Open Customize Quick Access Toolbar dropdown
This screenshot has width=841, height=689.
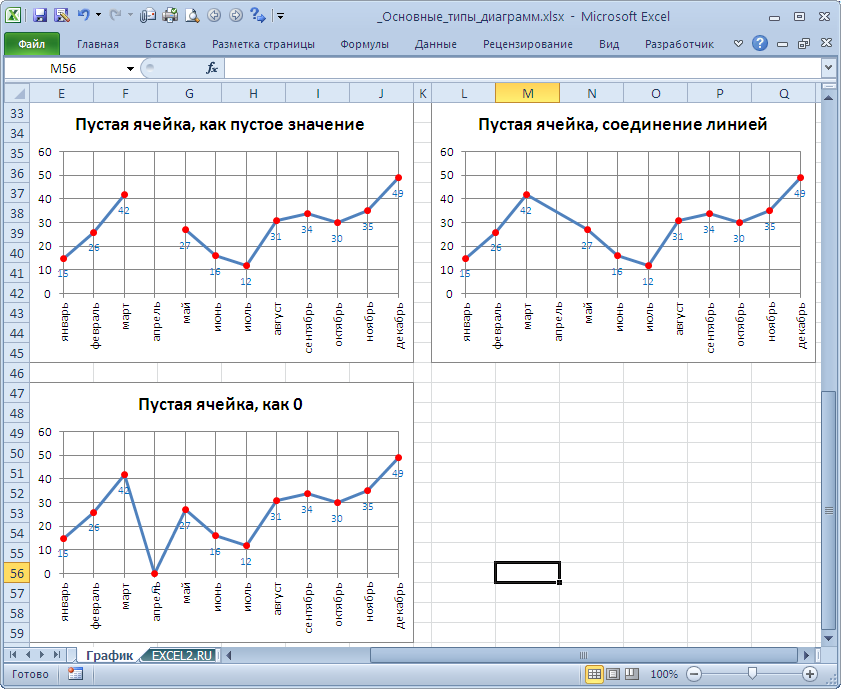tap(280, 16)
